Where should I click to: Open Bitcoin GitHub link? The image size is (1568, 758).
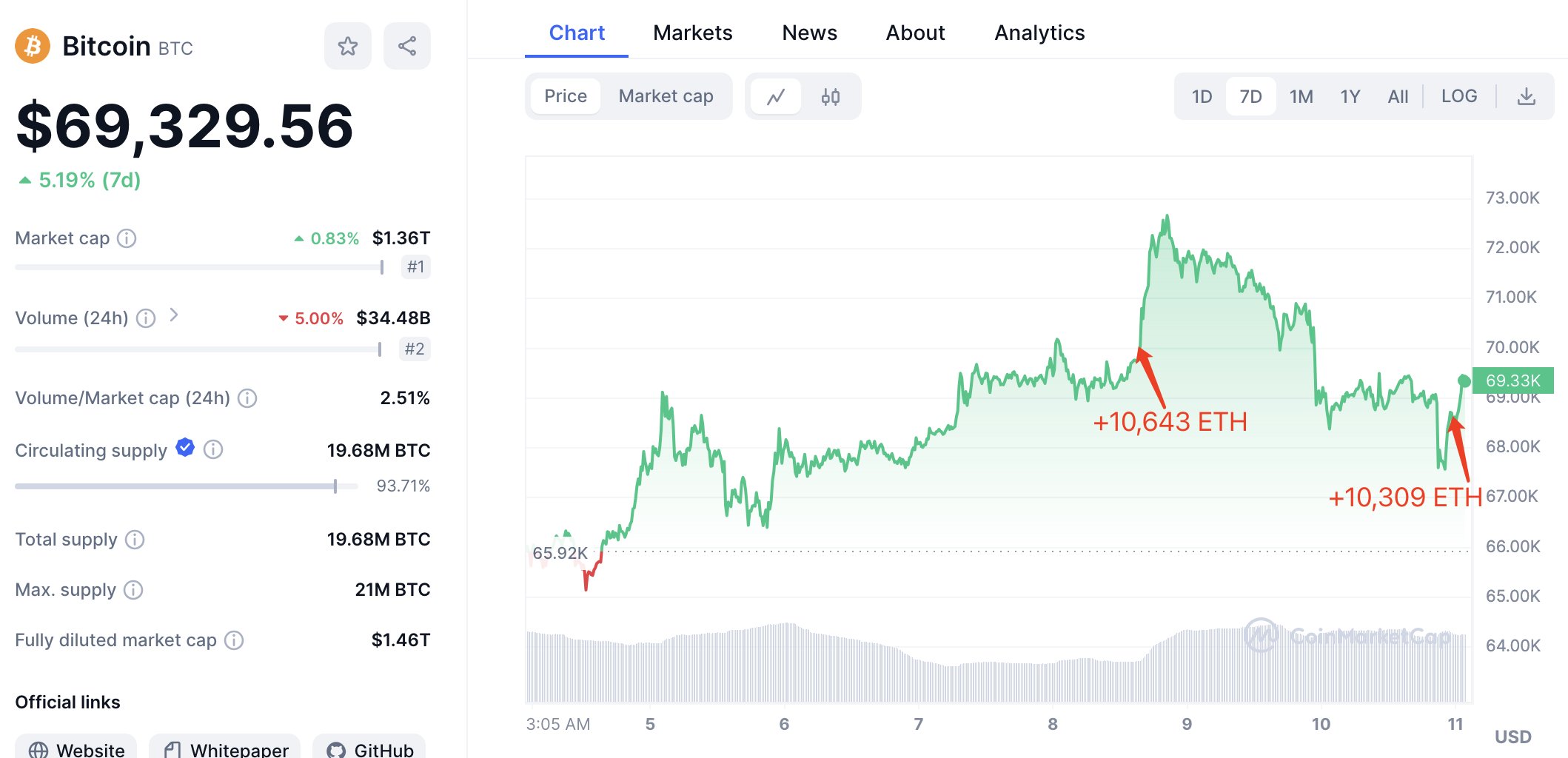pos(369,748)
